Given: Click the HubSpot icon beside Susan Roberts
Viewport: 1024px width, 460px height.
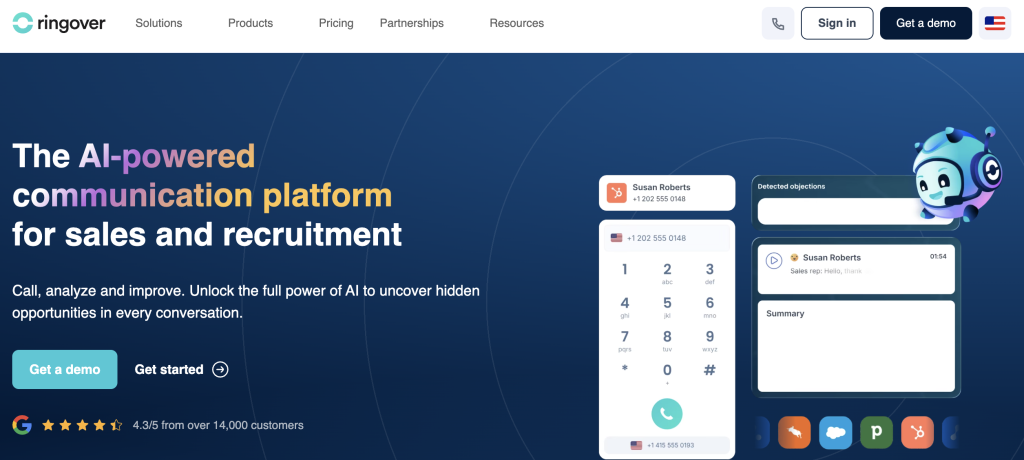Looking at the screenshot, I should [x=616, y=193].
